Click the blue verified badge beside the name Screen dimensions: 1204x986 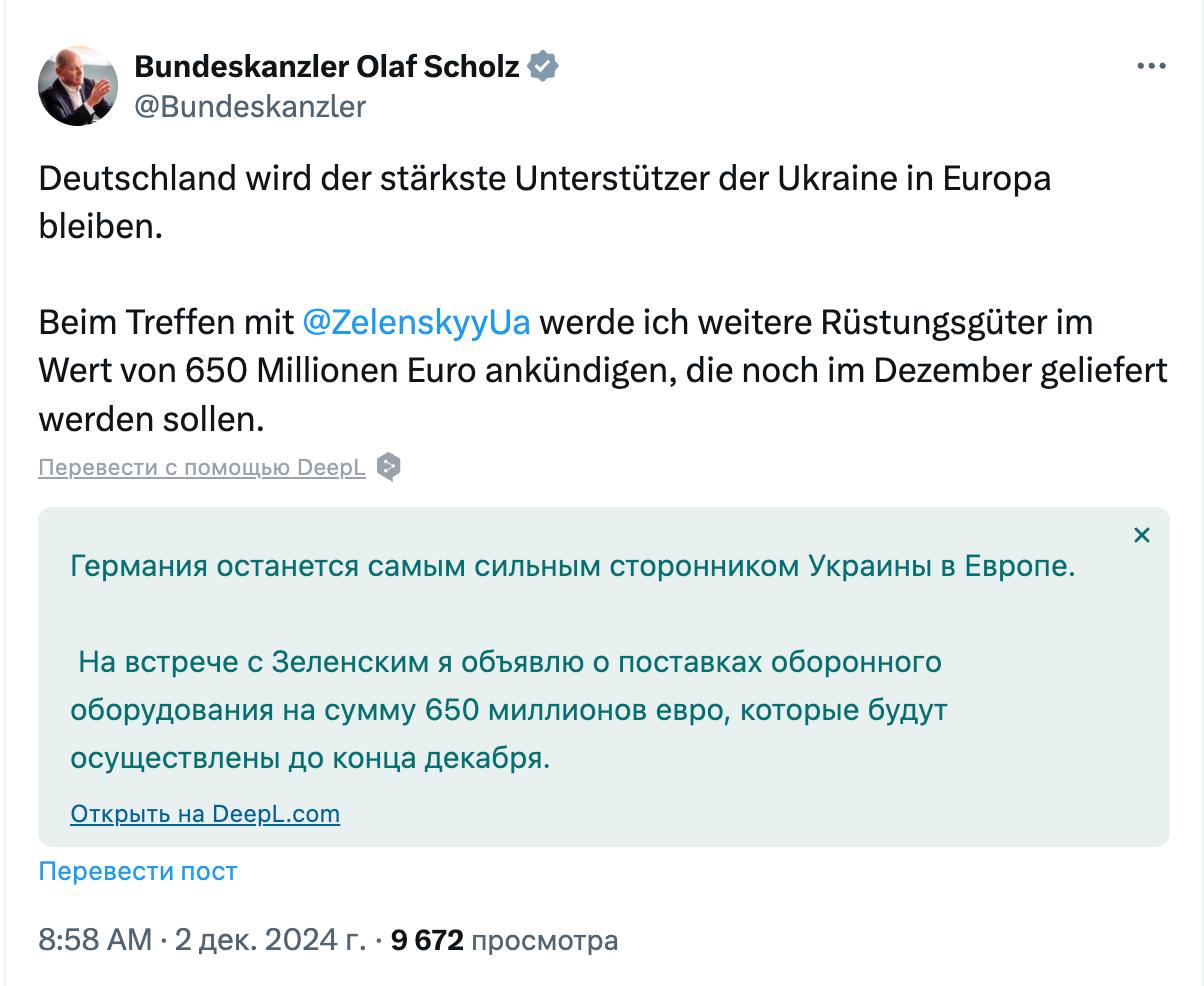coord(543,67)
